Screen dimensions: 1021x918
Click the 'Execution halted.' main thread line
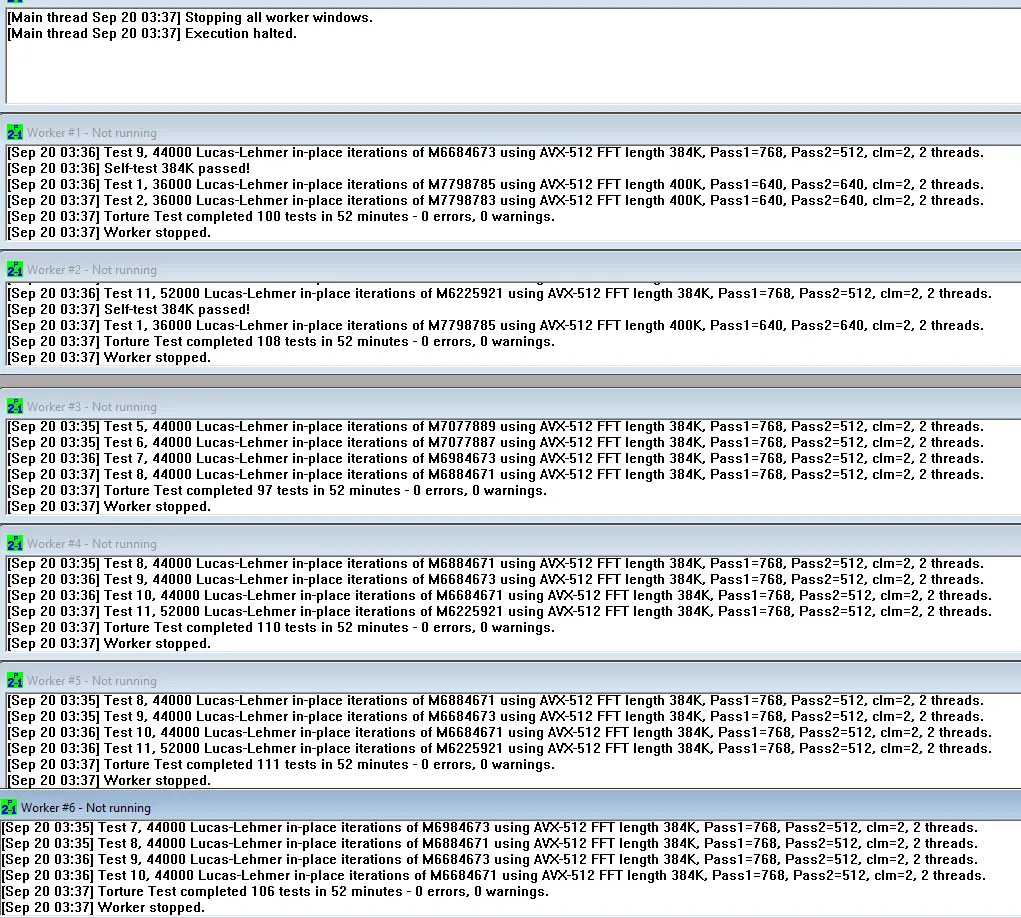coord(152,33)
